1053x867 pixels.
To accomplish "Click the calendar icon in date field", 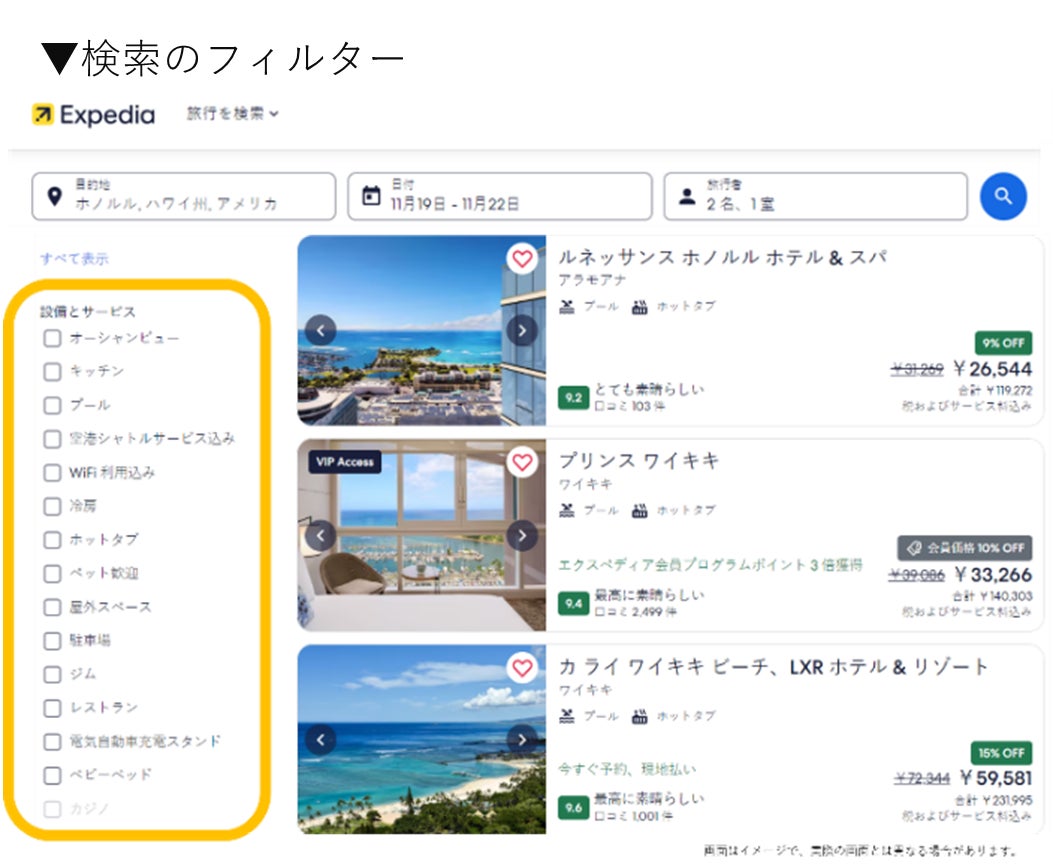I will click(371, 195).
